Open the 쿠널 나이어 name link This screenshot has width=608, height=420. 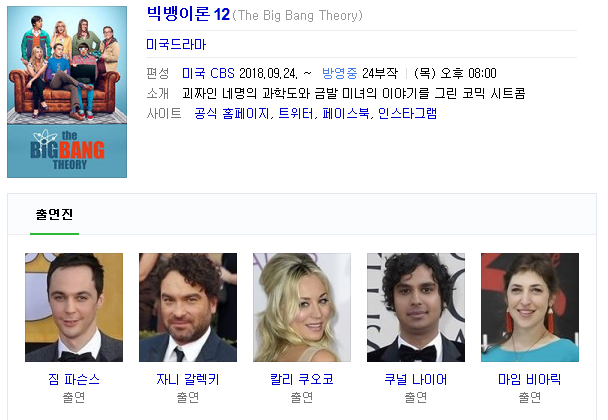pyautogui.click(x=416, y=379)
